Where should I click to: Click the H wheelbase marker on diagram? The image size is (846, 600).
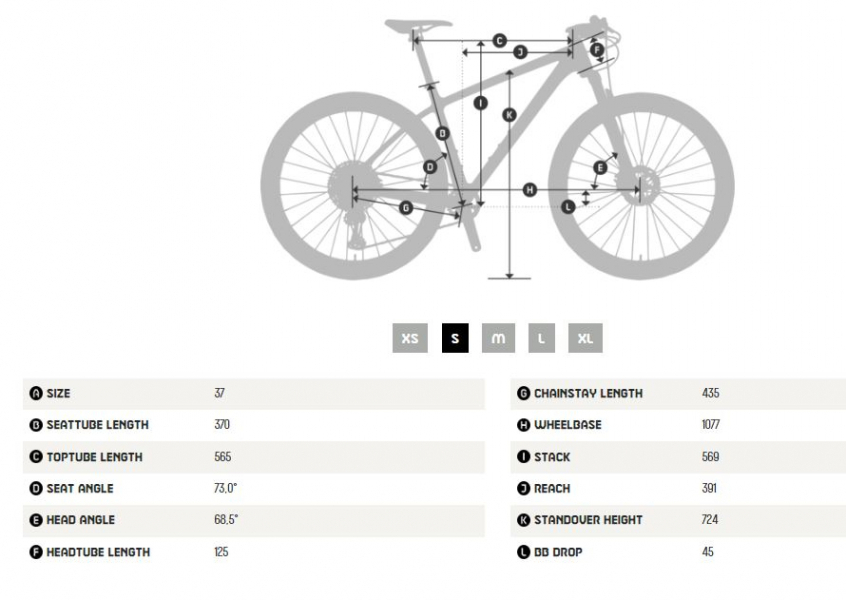[530, 190]
